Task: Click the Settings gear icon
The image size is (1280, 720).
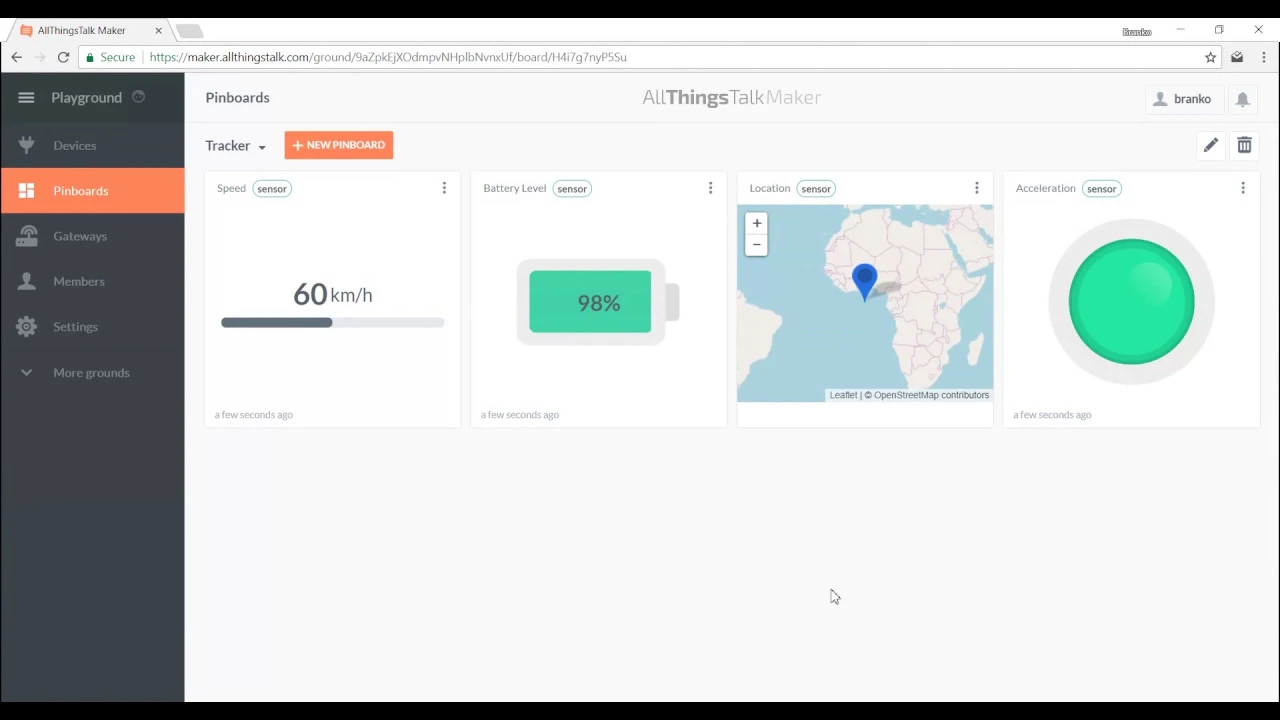Action: coord(27,326)
